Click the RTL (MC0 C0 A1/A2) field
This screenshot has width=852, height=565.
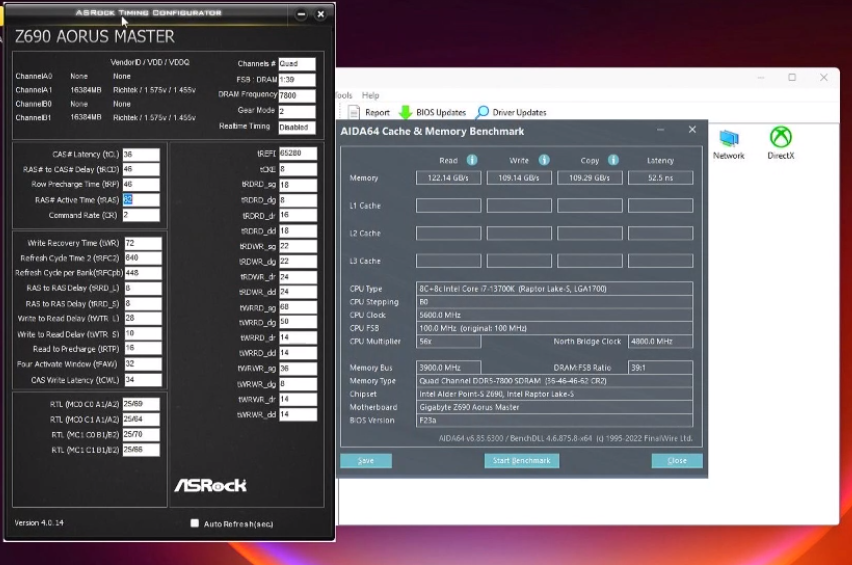click(x=141, y=404)
